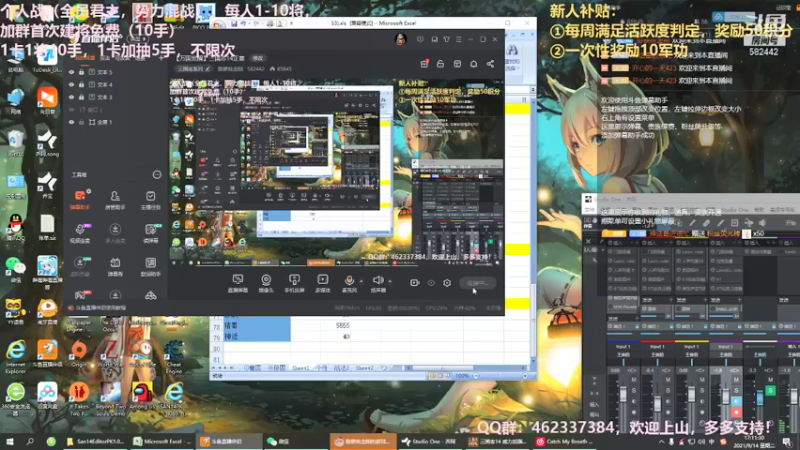Open Internet Explorer desktop shortcut
This screenshot has height=450, width=800.
tap(15, 356)
